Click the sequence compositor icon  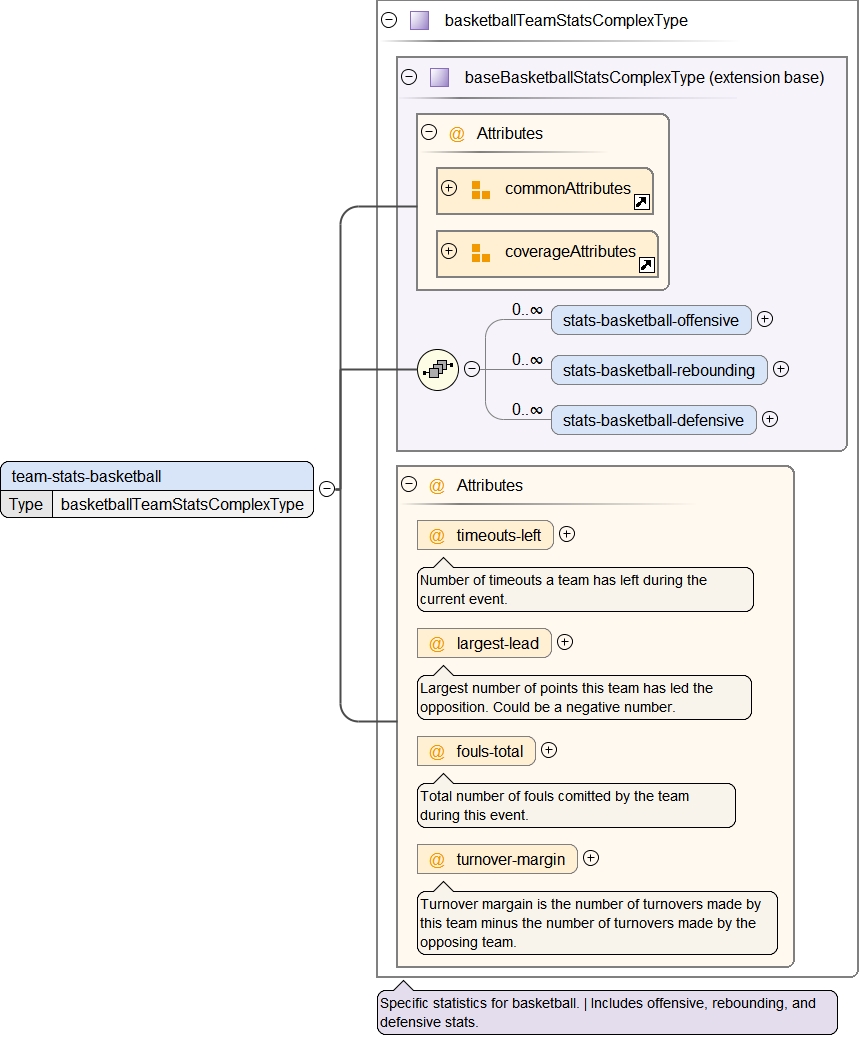point(436,369)
